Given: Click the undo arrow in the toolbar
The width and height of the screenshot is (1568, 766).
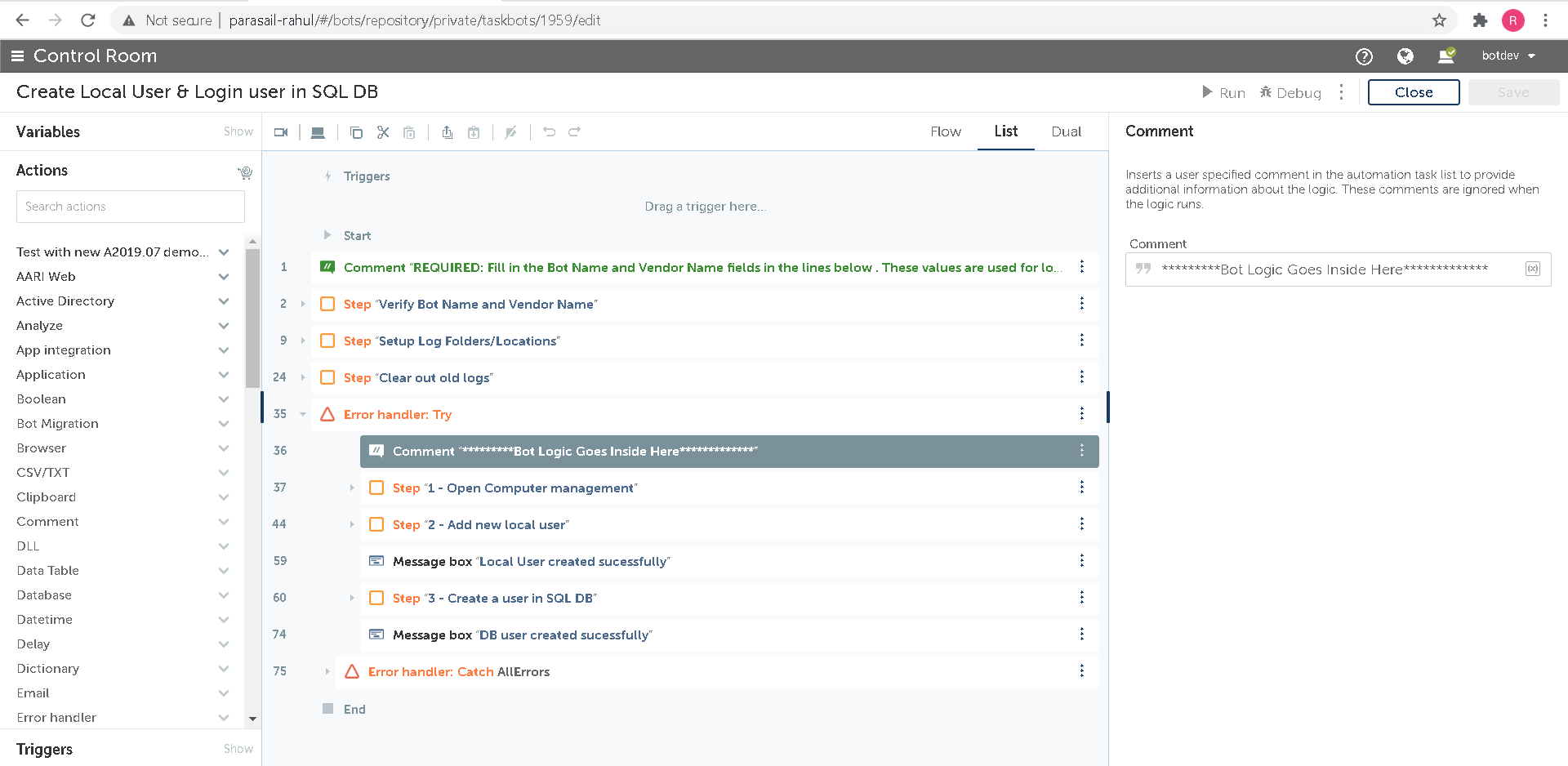Looking at the screenshot, I should [x=549, y=132].
